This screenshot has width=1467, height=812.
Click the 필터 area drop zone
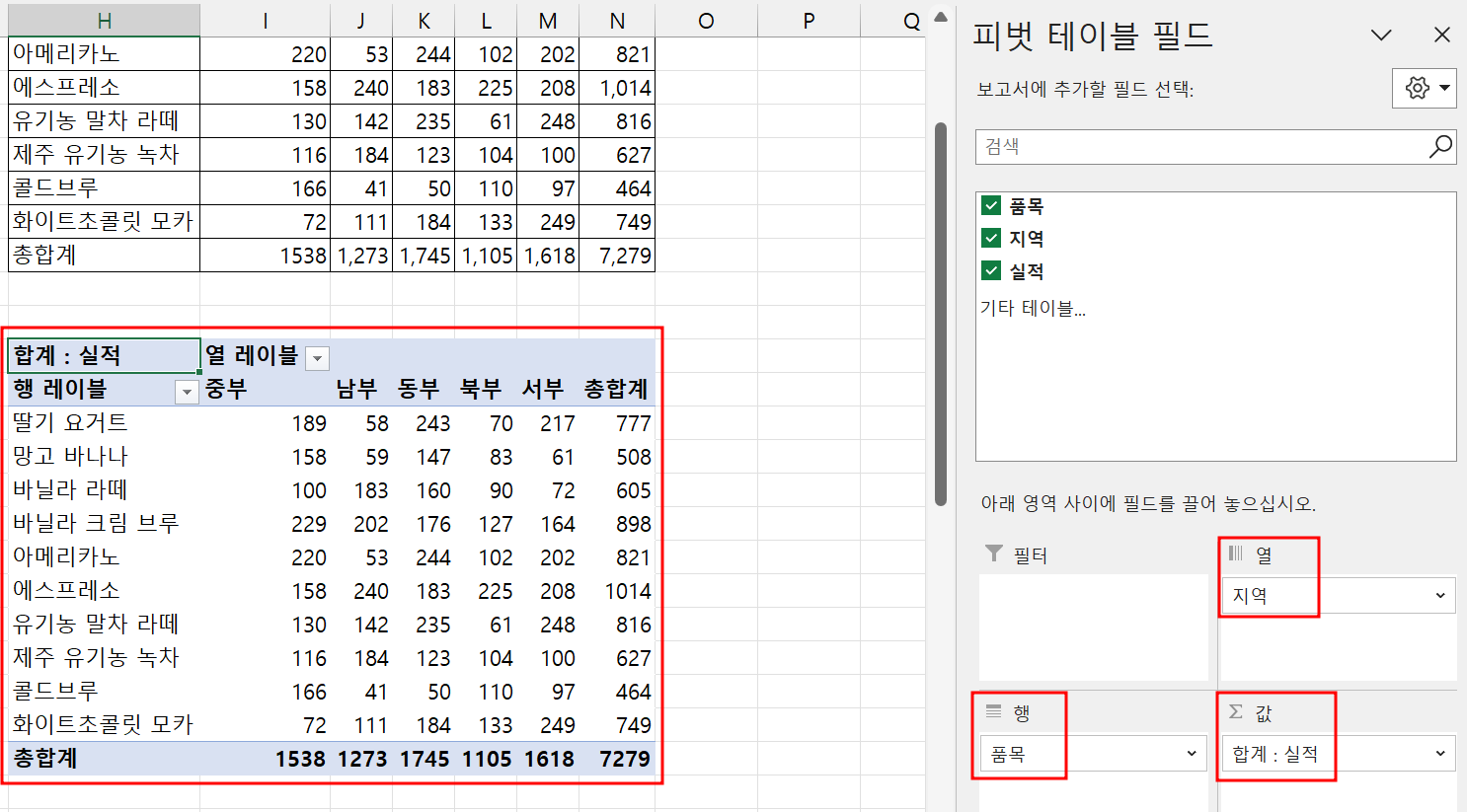tap(1094, 627)
